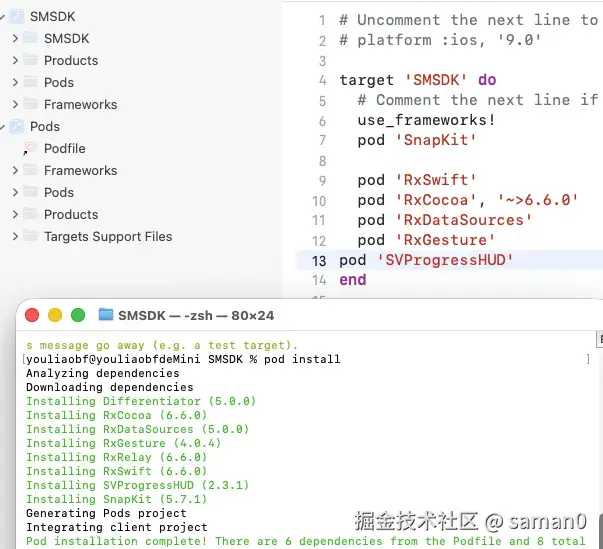
Task: Click "Installing RxSwift (6.6.0)" in the Terminal
Action: coord(117,471)
